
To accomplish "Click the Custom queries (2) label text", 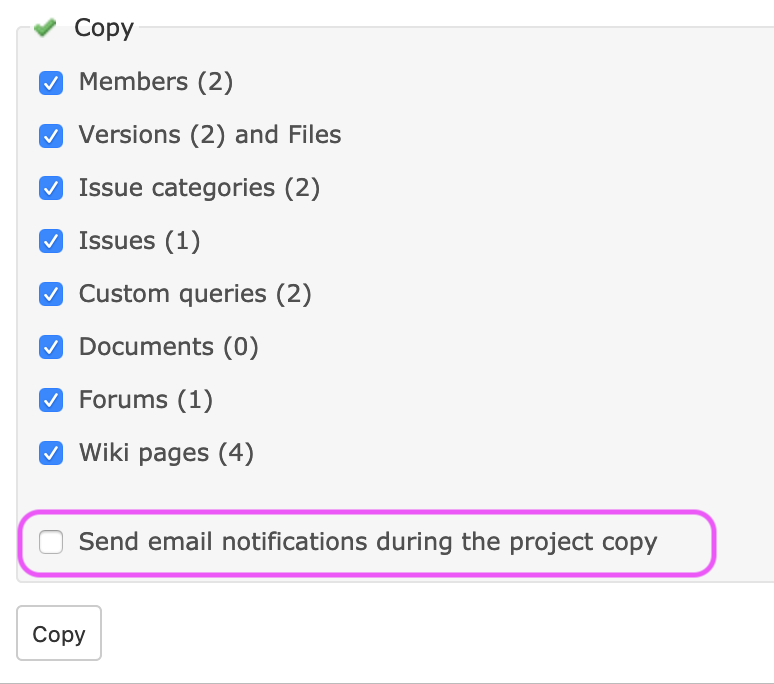I will [195, 294].
